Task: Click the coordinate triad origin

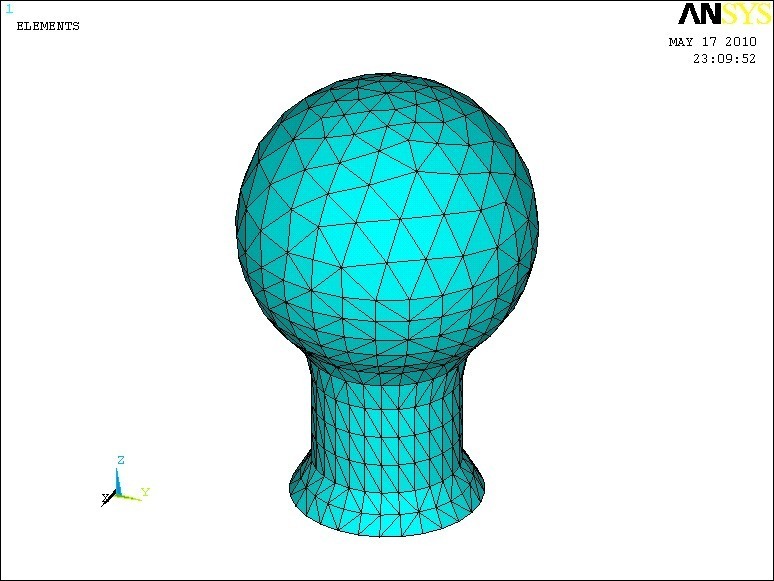Action: (118, 494)
